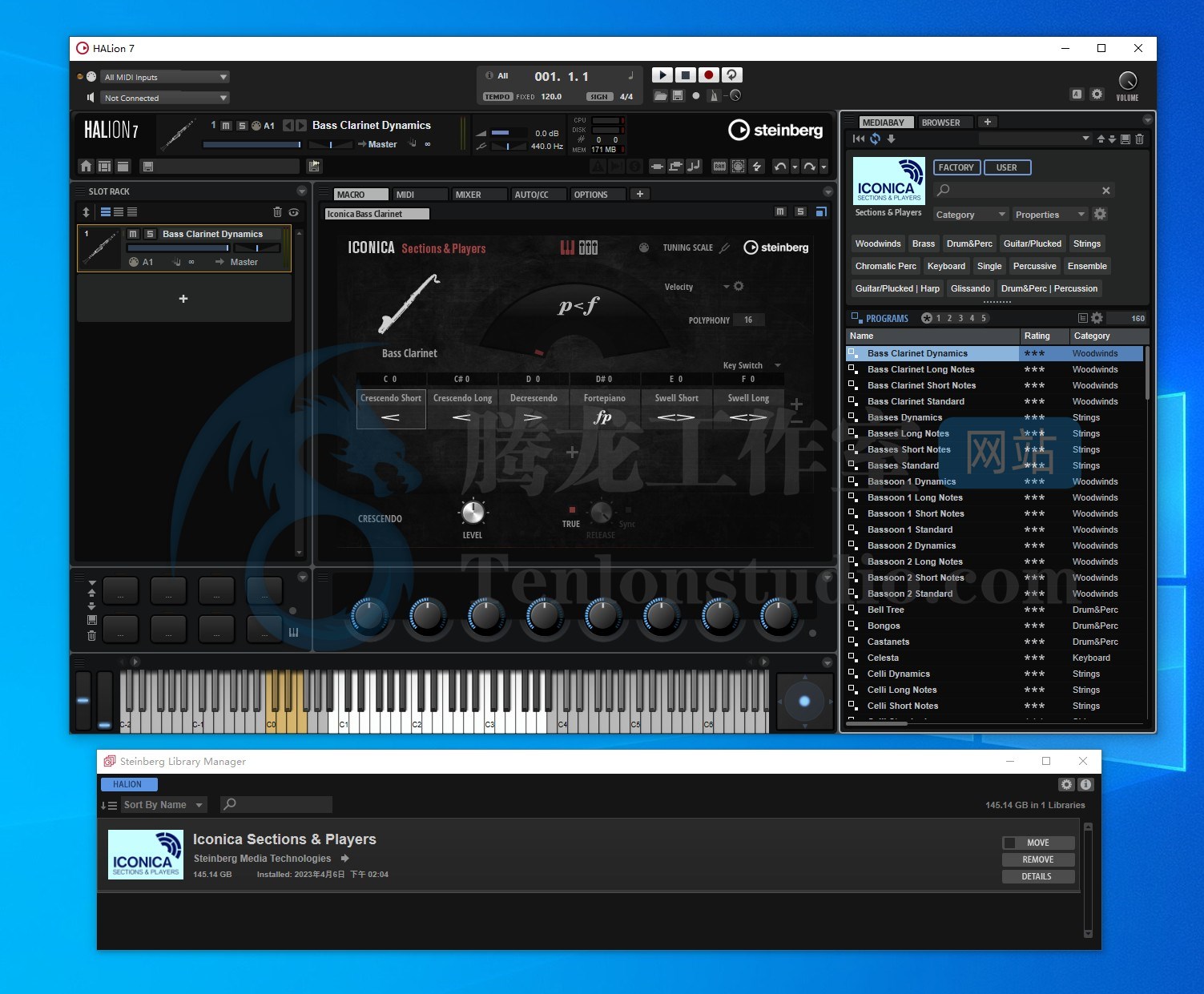
Task: Tick the checkbox next to the MOVE button
Action: [x=1010, y=843]
